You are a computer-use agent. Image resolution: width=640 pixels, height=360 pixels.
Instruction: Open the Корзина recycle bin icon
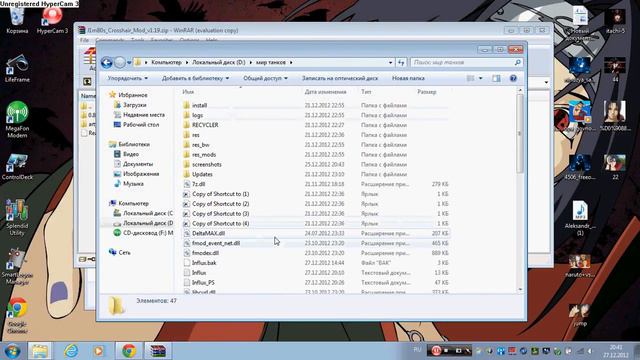[x=17, y=20]
